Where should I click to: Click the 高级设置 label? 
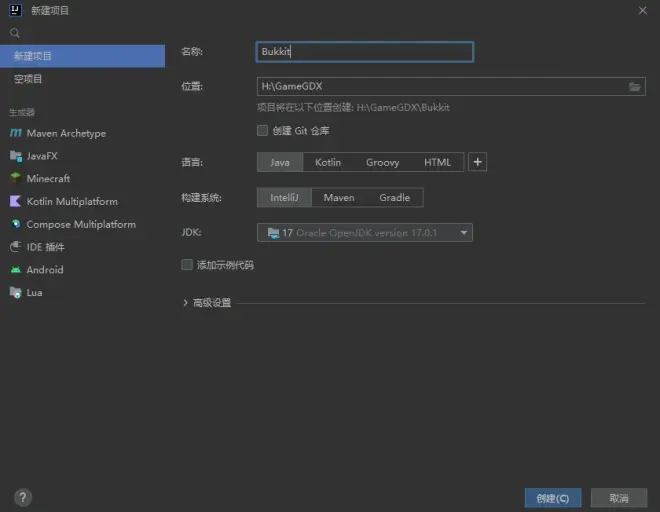212,303
